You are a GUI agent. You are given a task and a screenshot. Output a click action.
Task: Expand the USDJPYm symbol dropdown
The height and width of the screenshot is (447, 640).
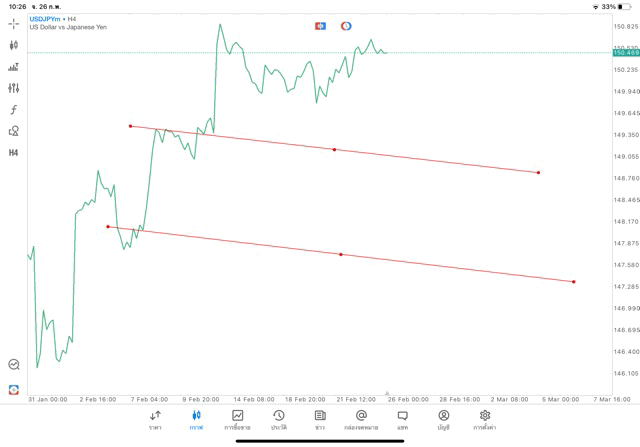(x=47, y=18)
